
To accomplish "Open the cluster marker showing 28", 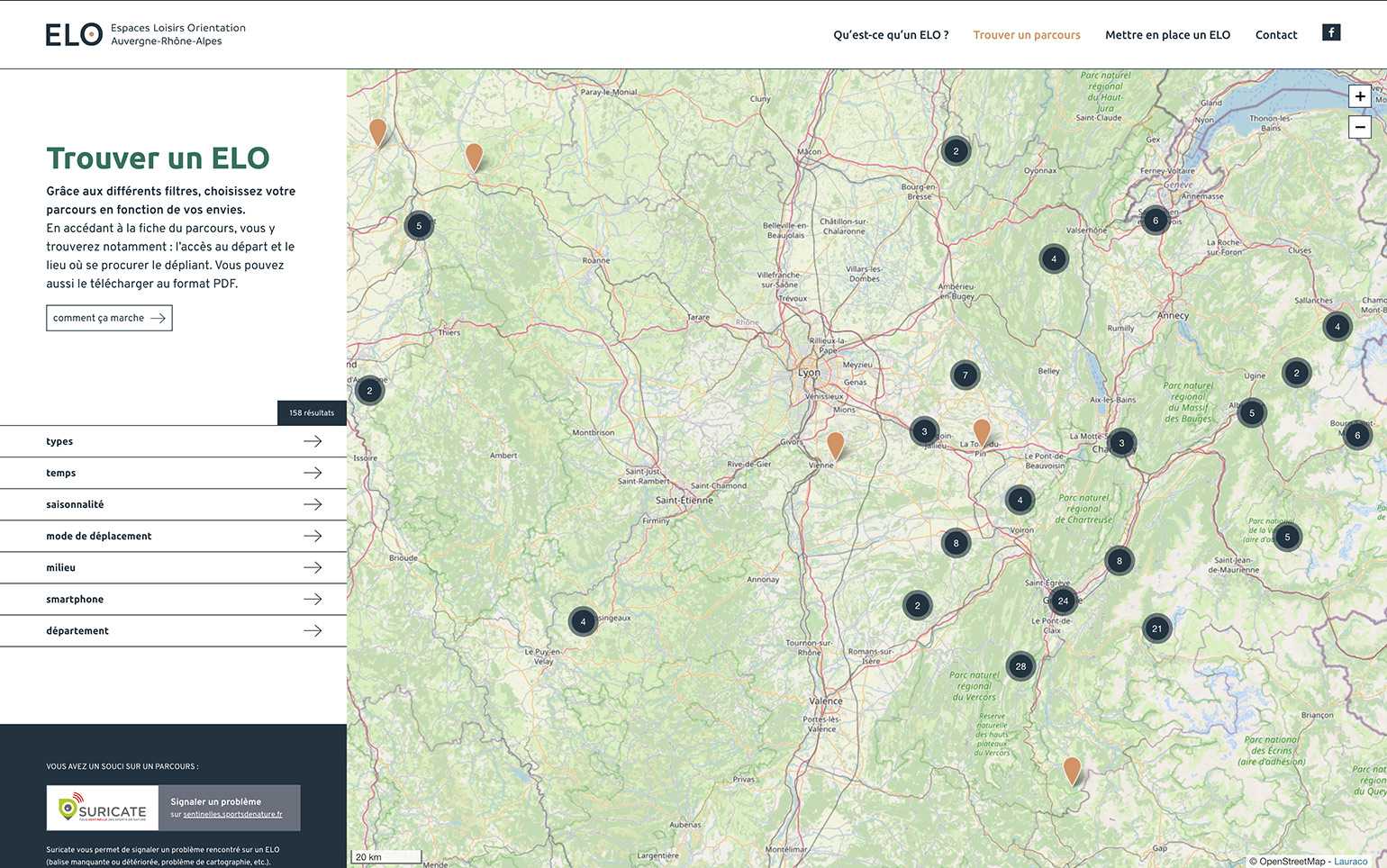I will tap(1020, 666).
